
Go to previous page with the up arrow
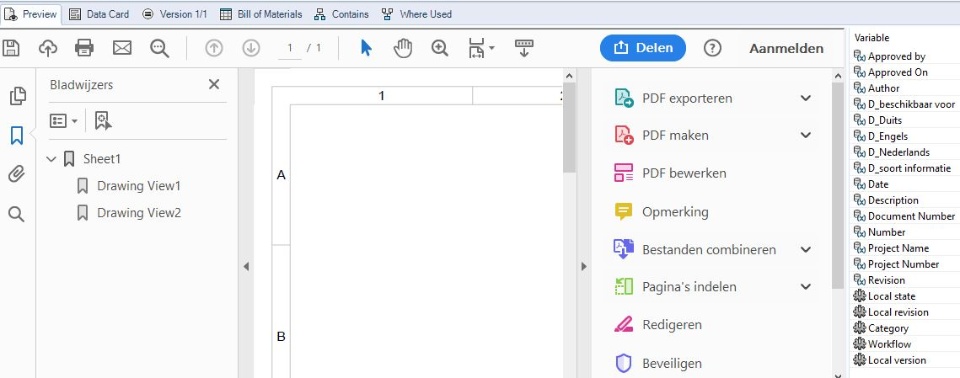click(214, 48)
